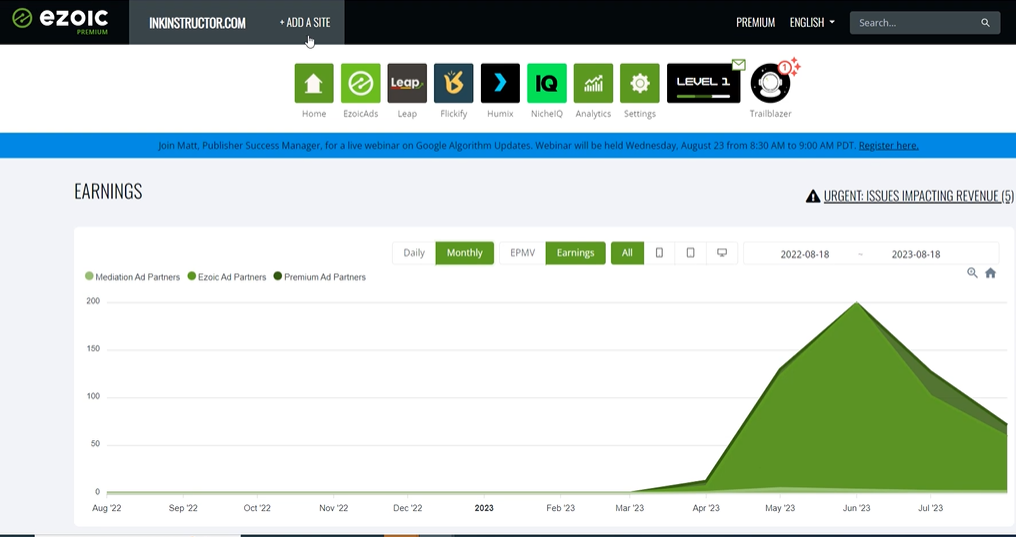Toggle Premium Ad Partners legend series
This screenshot has height=537, width=1016.
click(319, 277)
